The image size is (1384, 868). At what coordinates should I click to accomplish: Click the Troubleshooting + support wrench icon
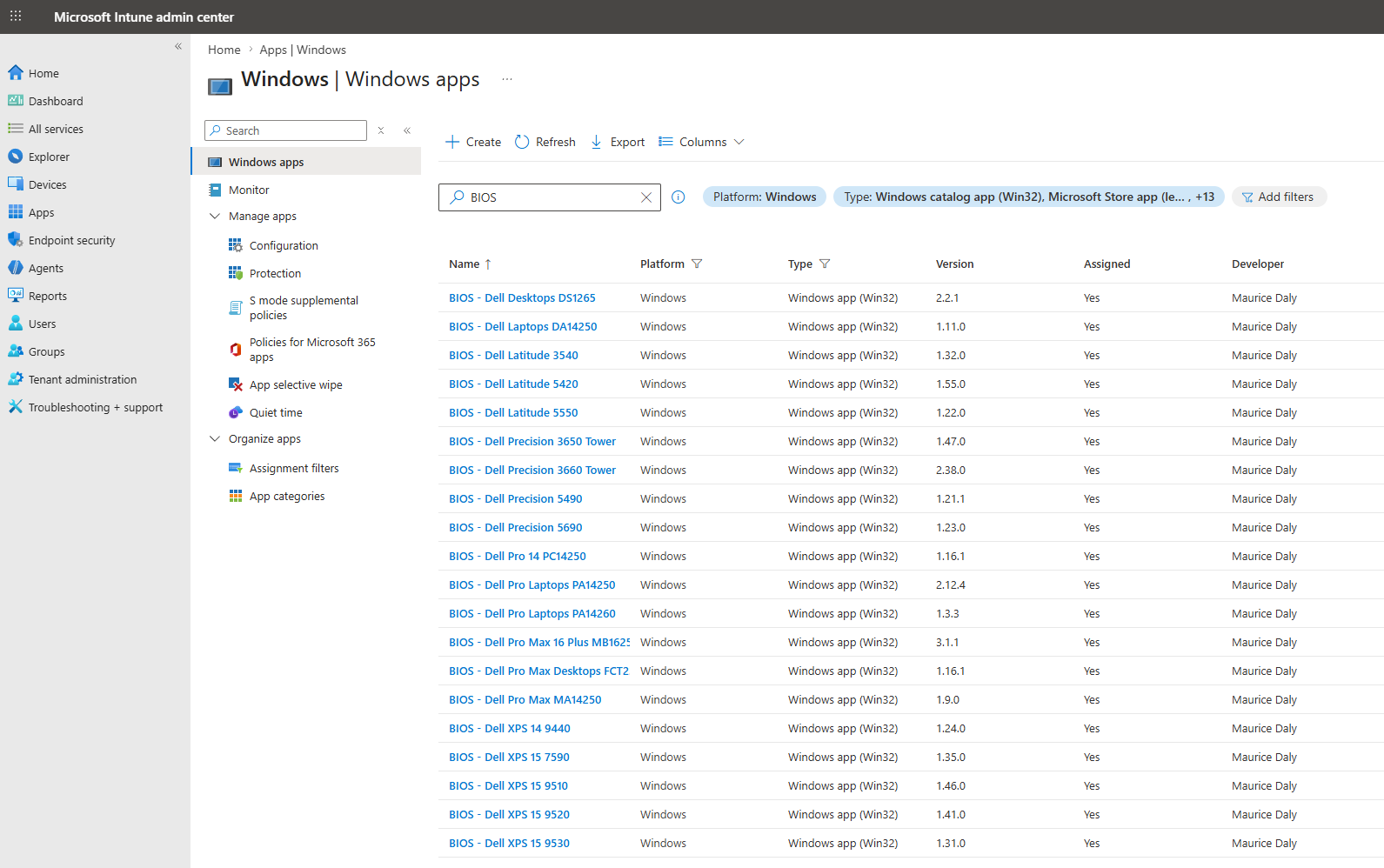[16, 407]
